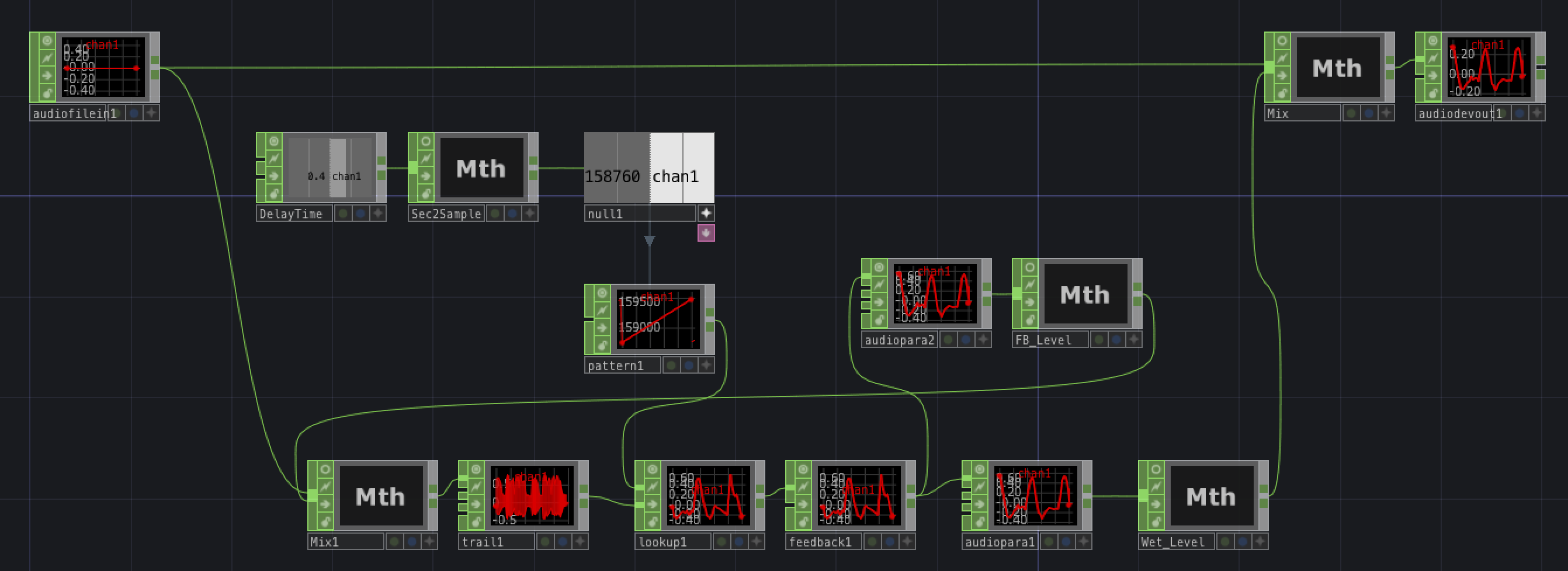Toggle the plus flag under lookup1
Viewport: 1568px width, 571px height.
(757, 541)
